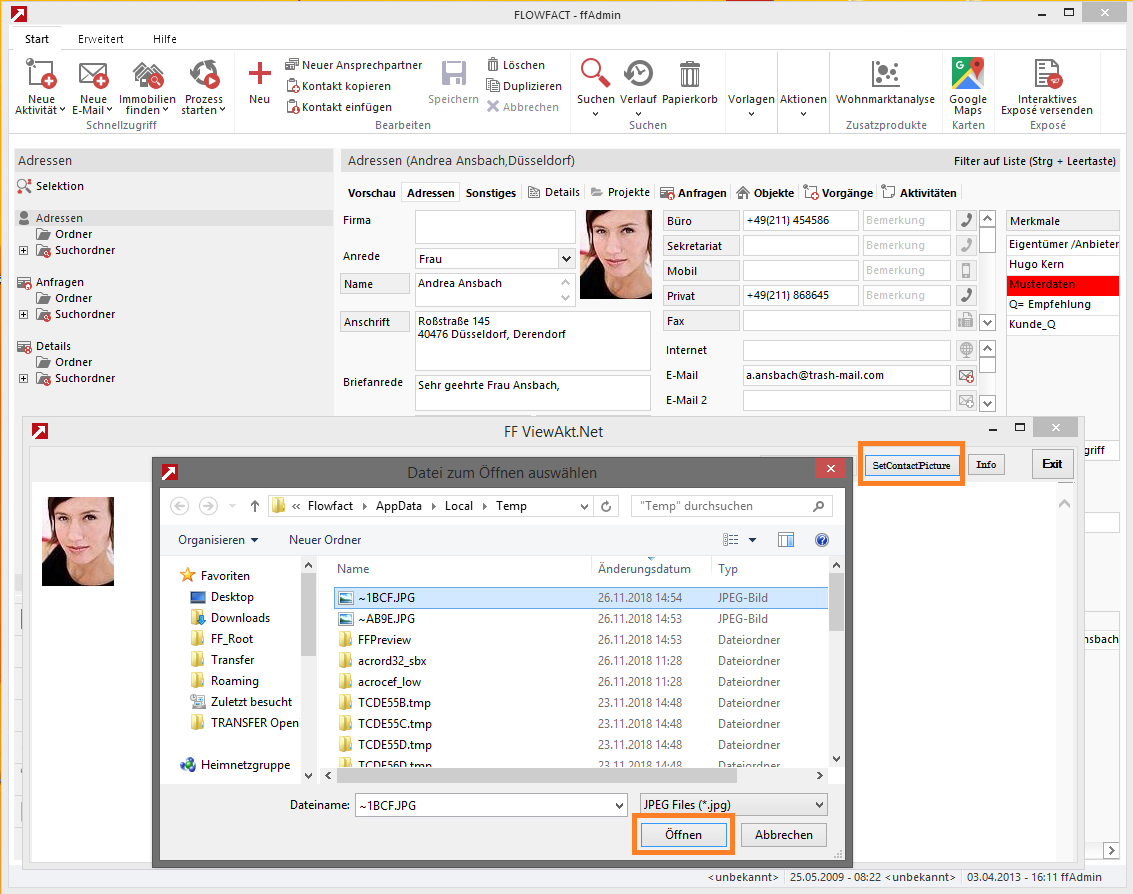Click the Info button in ViewAkt
Image resolution: width=1133 pixels, height=894 pixels.
(986, 465)
